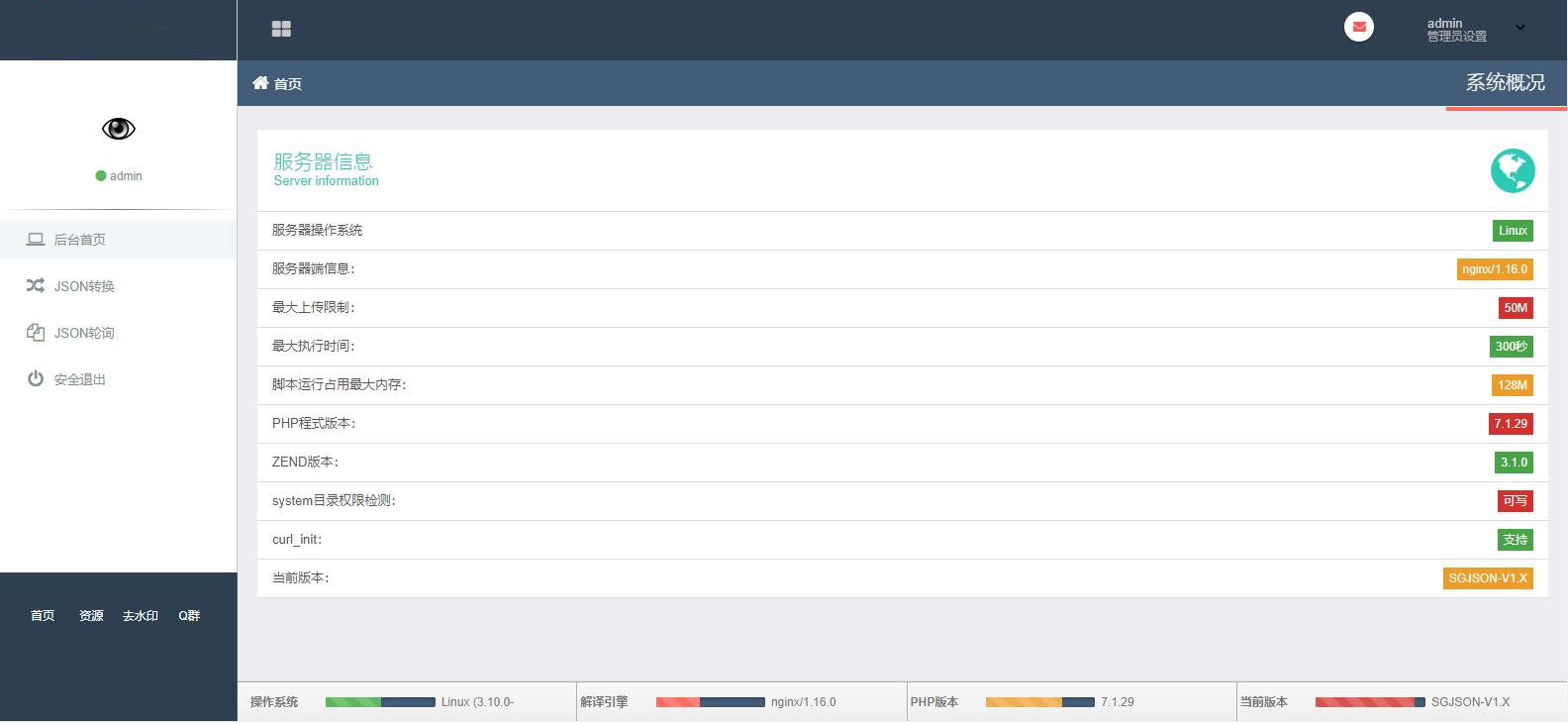Click the SGJSON-V1.X version badge

coord(1487,578)
